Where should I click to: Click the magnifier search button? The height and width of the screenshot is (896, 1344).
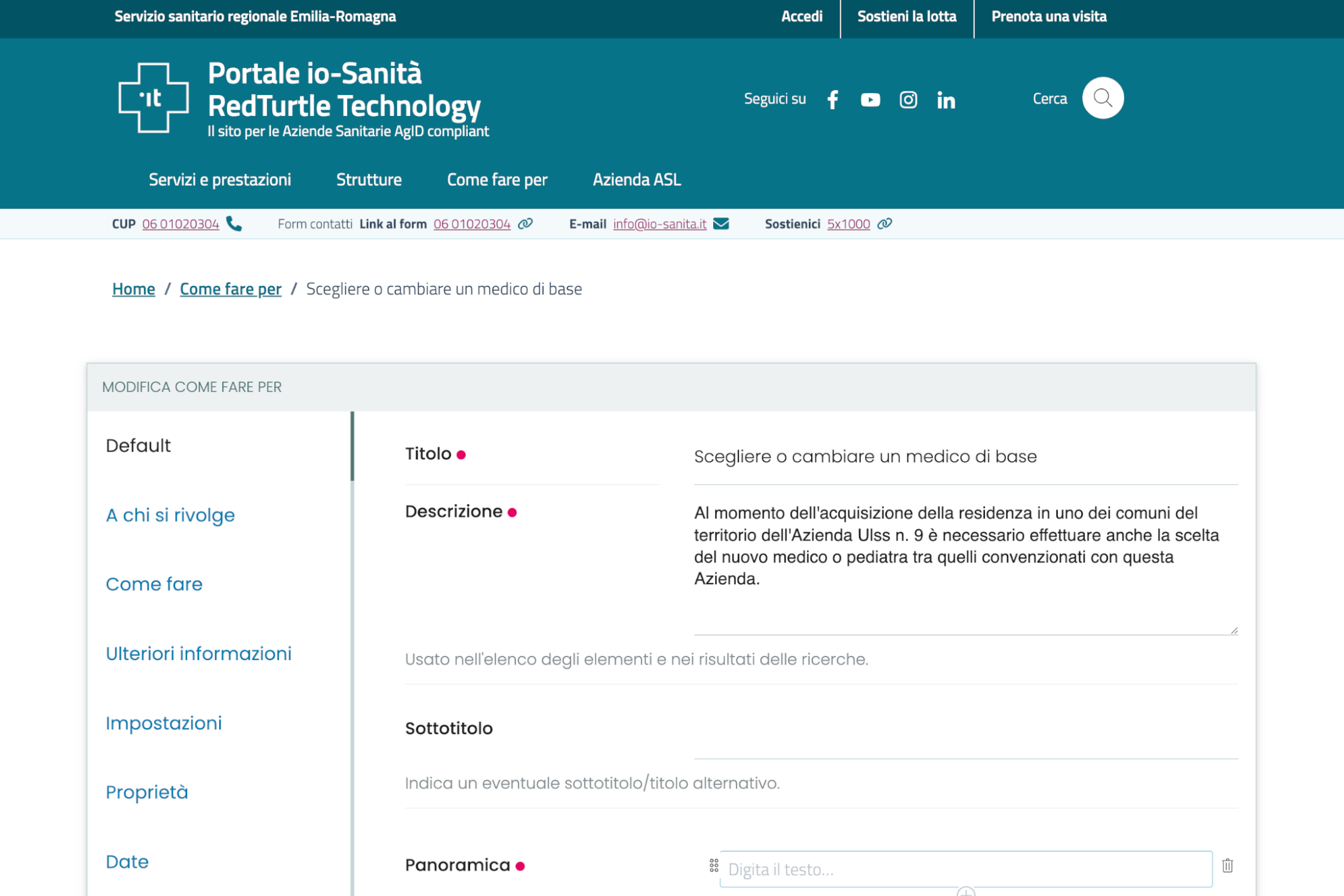click(x=1102, y=98)
